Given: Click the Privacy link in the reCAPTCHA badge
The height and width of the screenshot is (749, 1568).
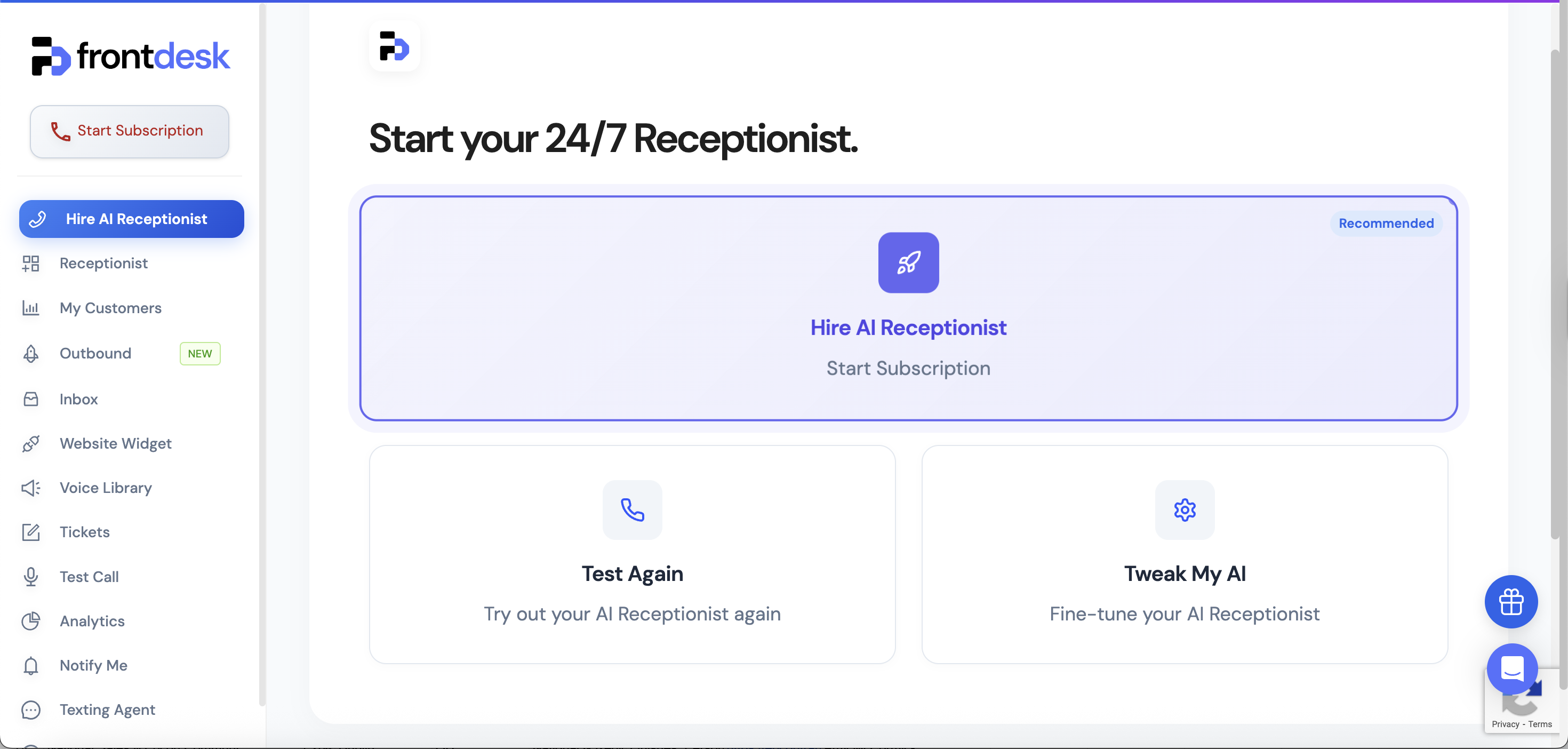Looking at the screenshot, I should 1505,724.
